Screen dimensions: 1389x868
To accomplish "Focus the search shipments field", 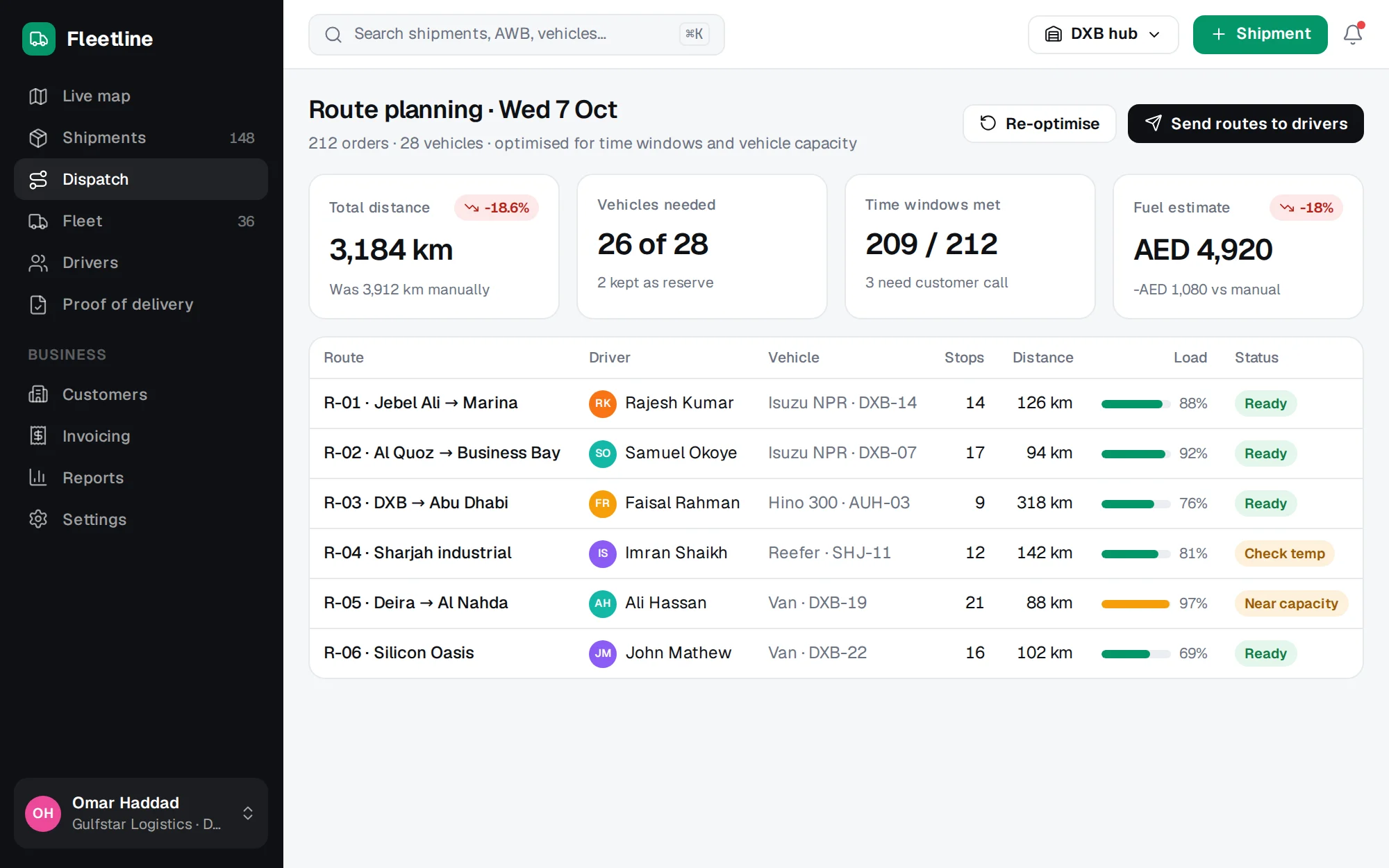I will coord(516,35).
